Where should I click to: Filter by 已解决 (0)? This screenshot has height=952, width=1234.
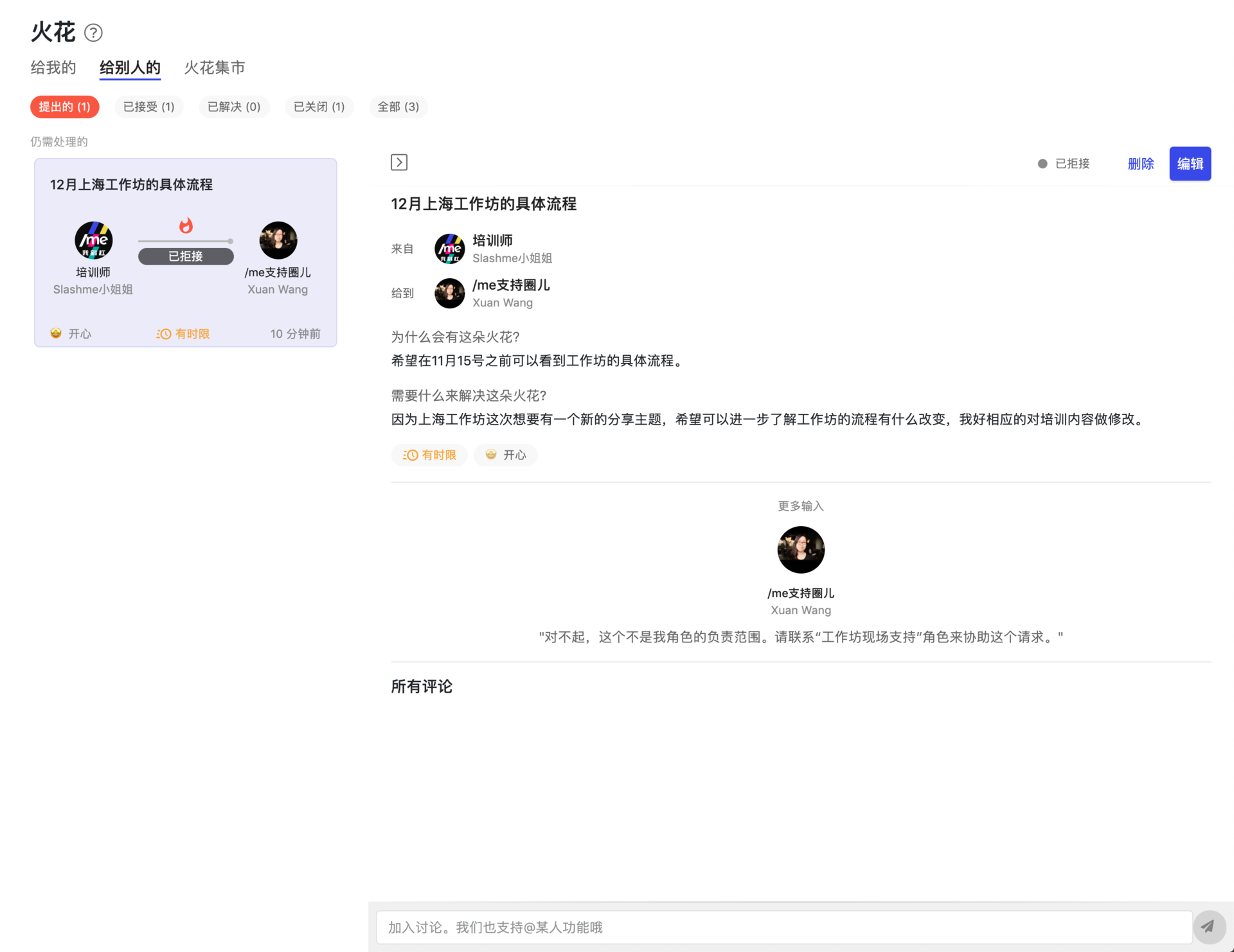point(234,107)
